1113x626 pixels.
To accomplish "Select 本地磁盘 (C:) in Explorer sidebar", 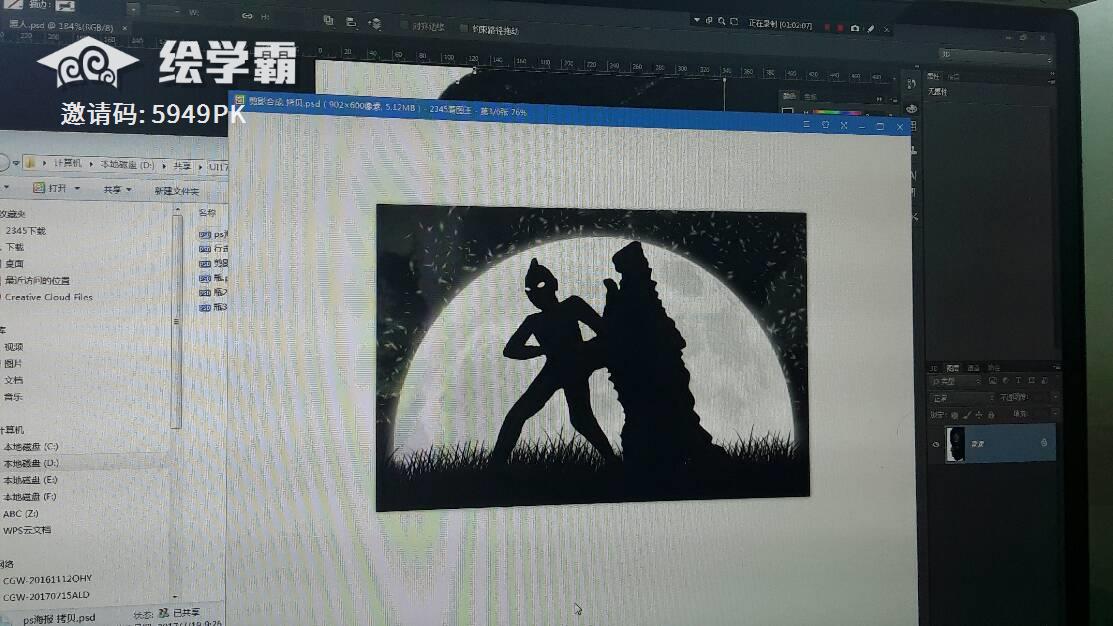I will [x=31, y=446].
